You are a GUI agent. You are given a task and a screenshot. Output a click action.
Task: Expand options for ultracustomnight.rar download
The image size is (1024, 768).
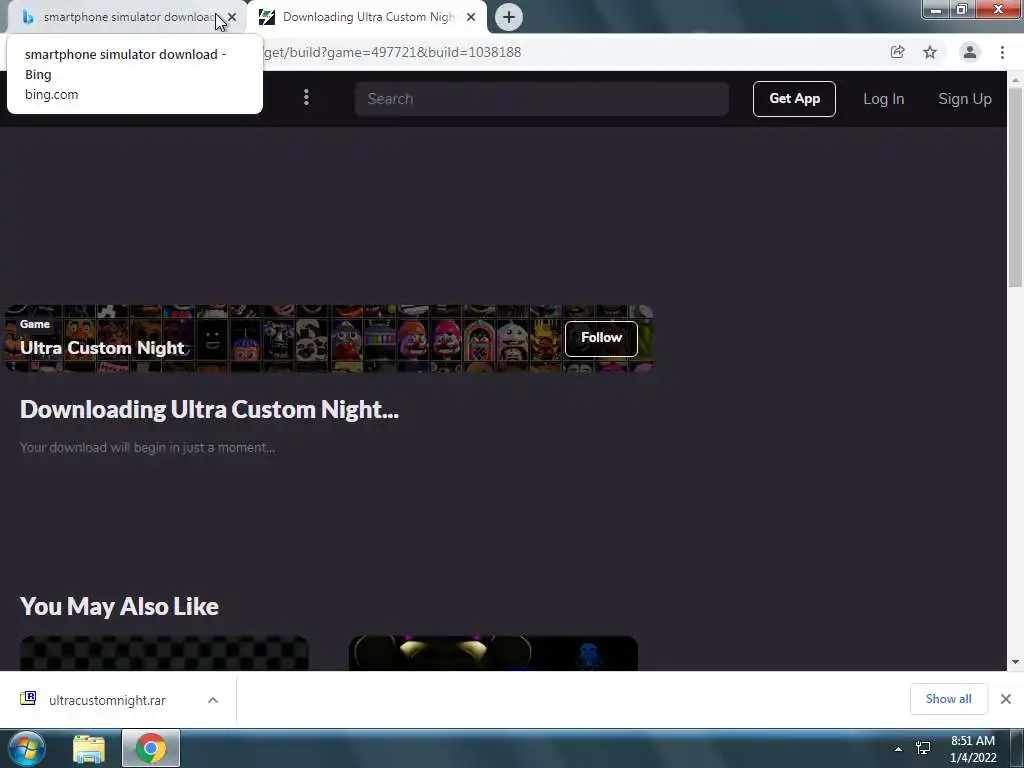pos(213,700)
